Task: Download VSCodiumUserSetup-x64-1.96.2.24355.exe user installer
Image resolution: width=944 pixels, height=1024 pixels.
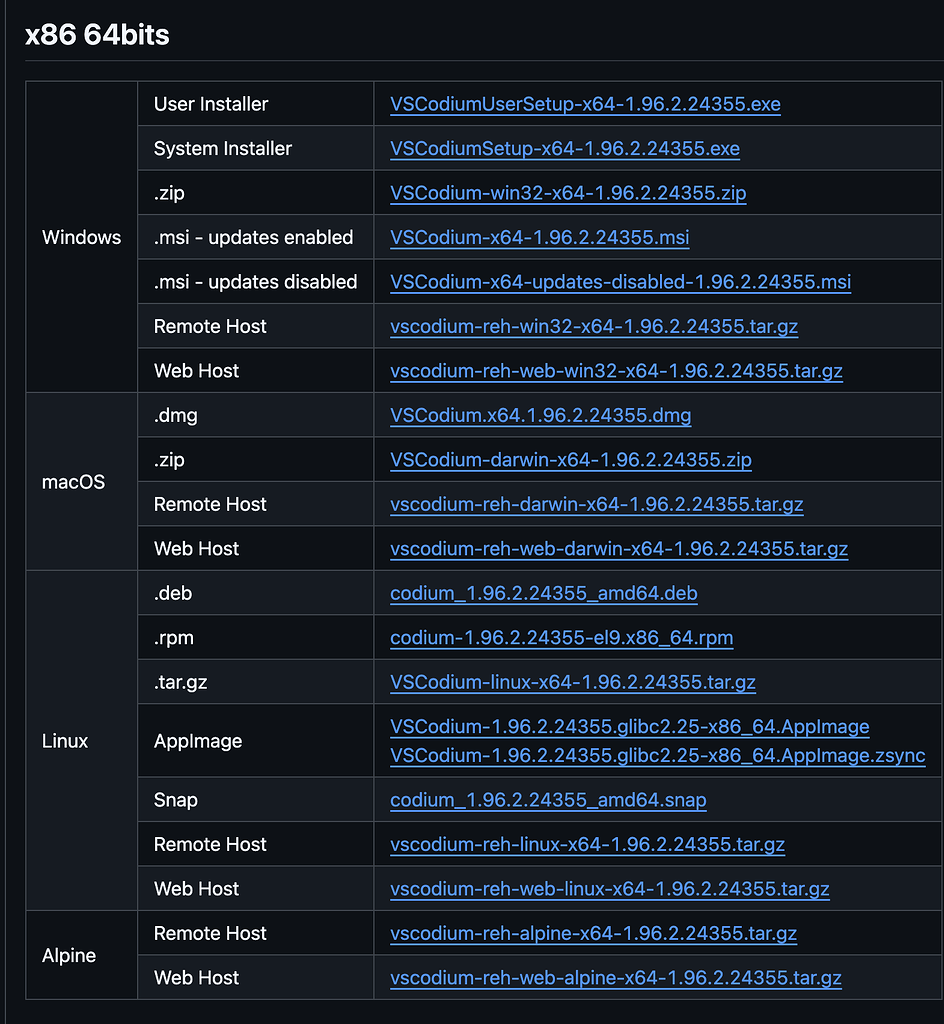Action: coord(585,104)
